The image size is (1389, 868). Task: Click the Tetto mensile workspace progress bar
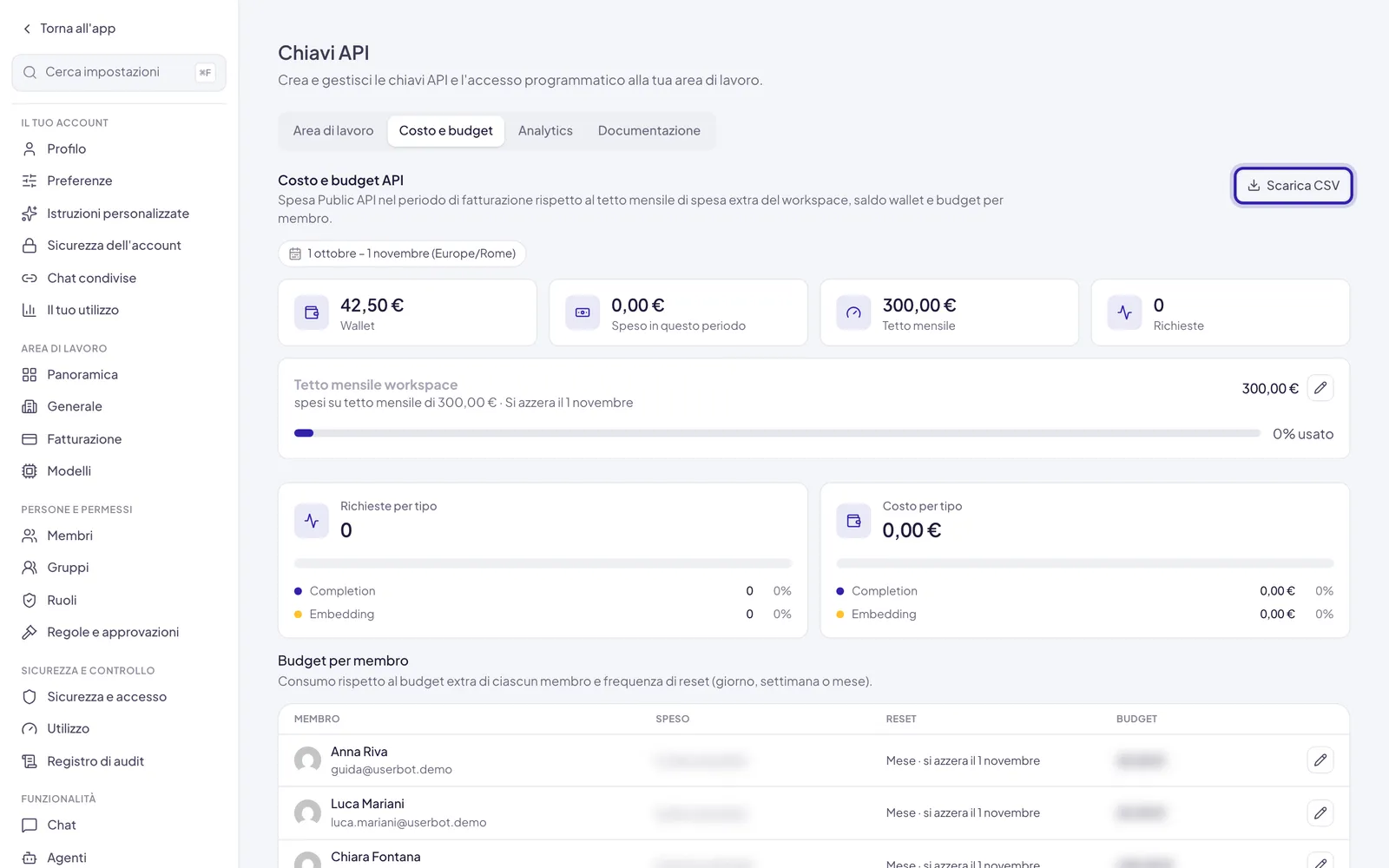pos(777,433)
